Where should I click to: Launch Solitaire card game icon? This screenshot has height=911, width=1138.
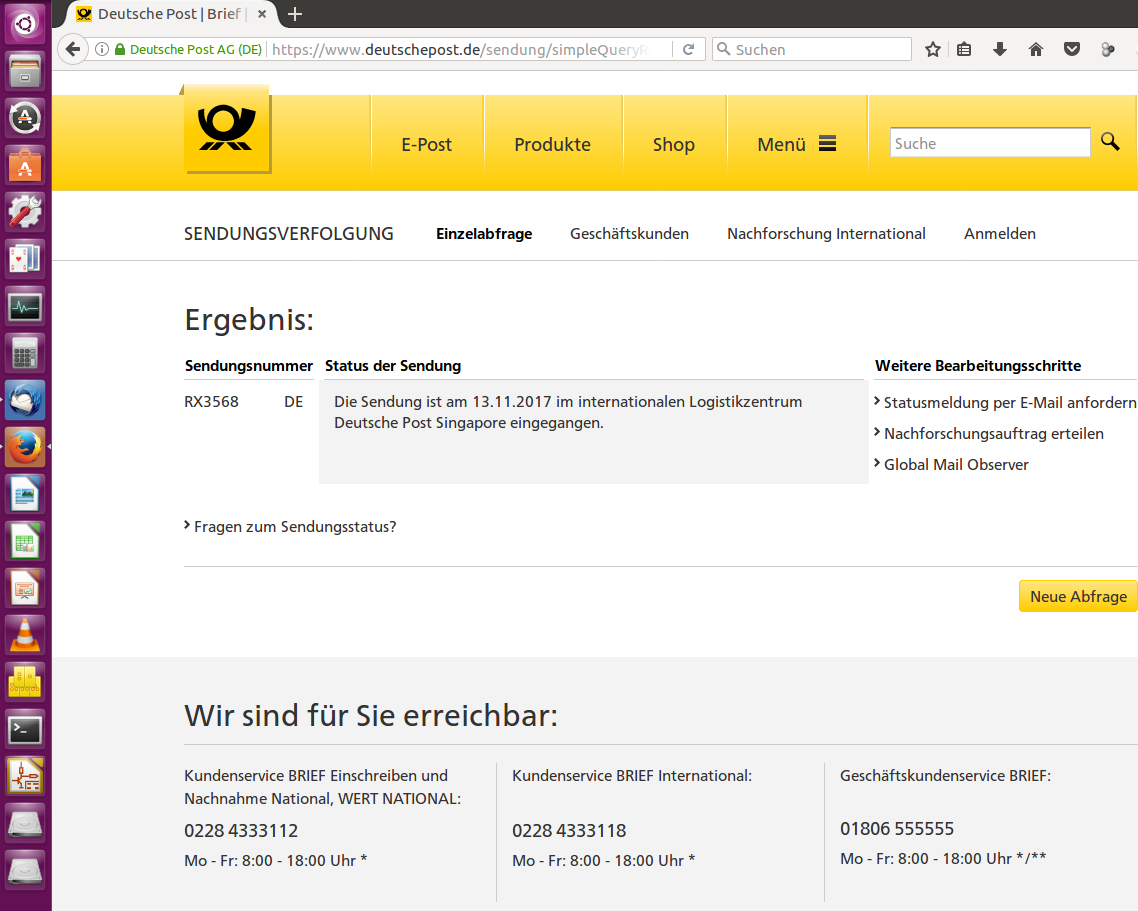25,259
